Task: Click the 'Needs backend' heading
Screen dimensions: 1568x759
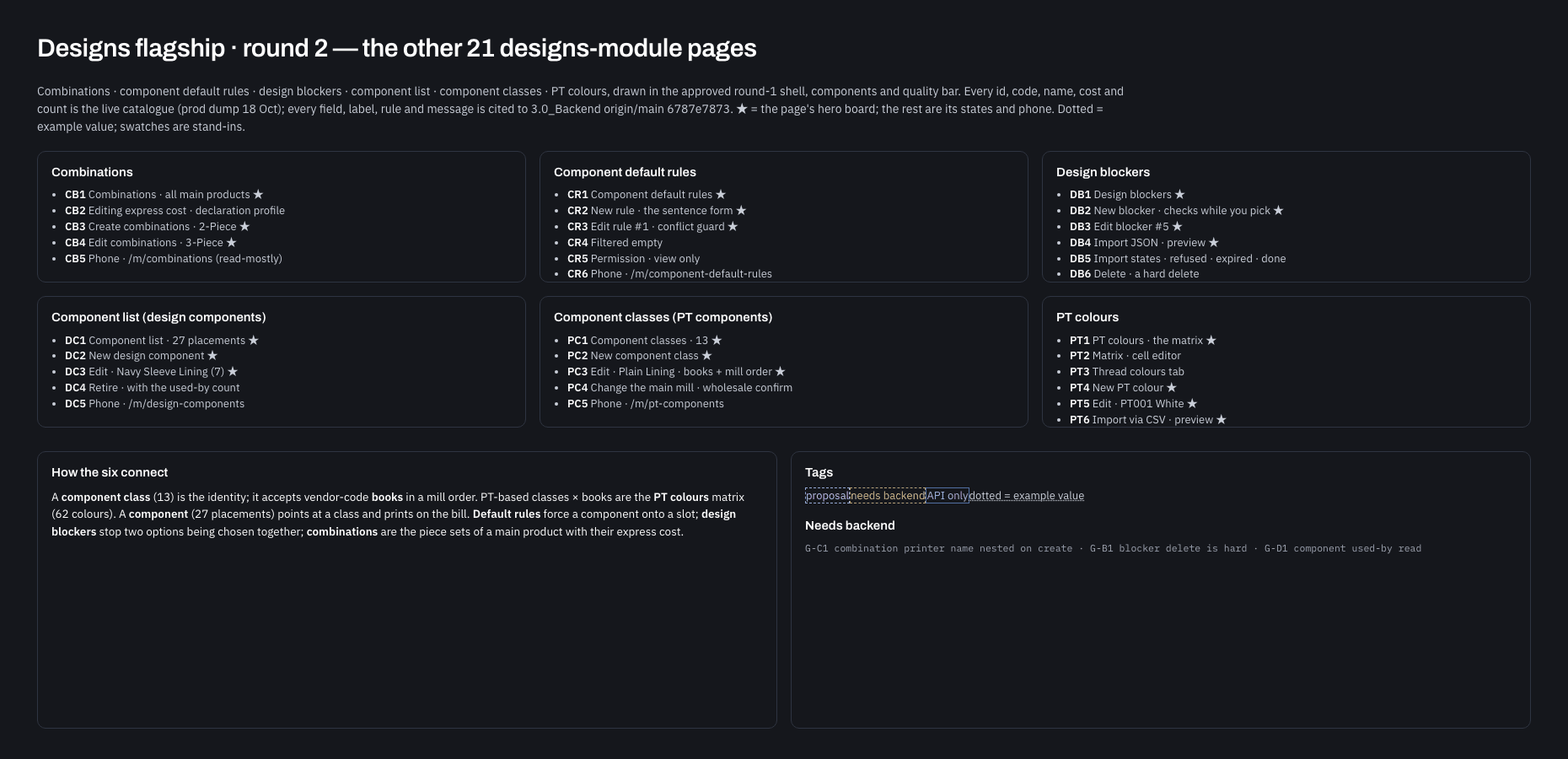Action: (x=850, y=525)
